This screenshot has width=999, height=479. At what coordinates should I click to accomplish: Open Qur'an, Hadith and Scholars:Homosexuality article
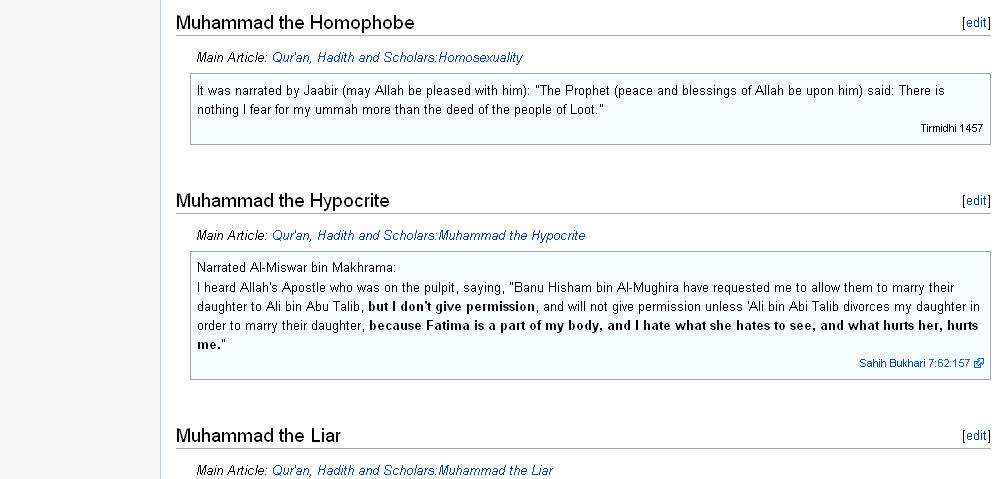click(397, 57)
